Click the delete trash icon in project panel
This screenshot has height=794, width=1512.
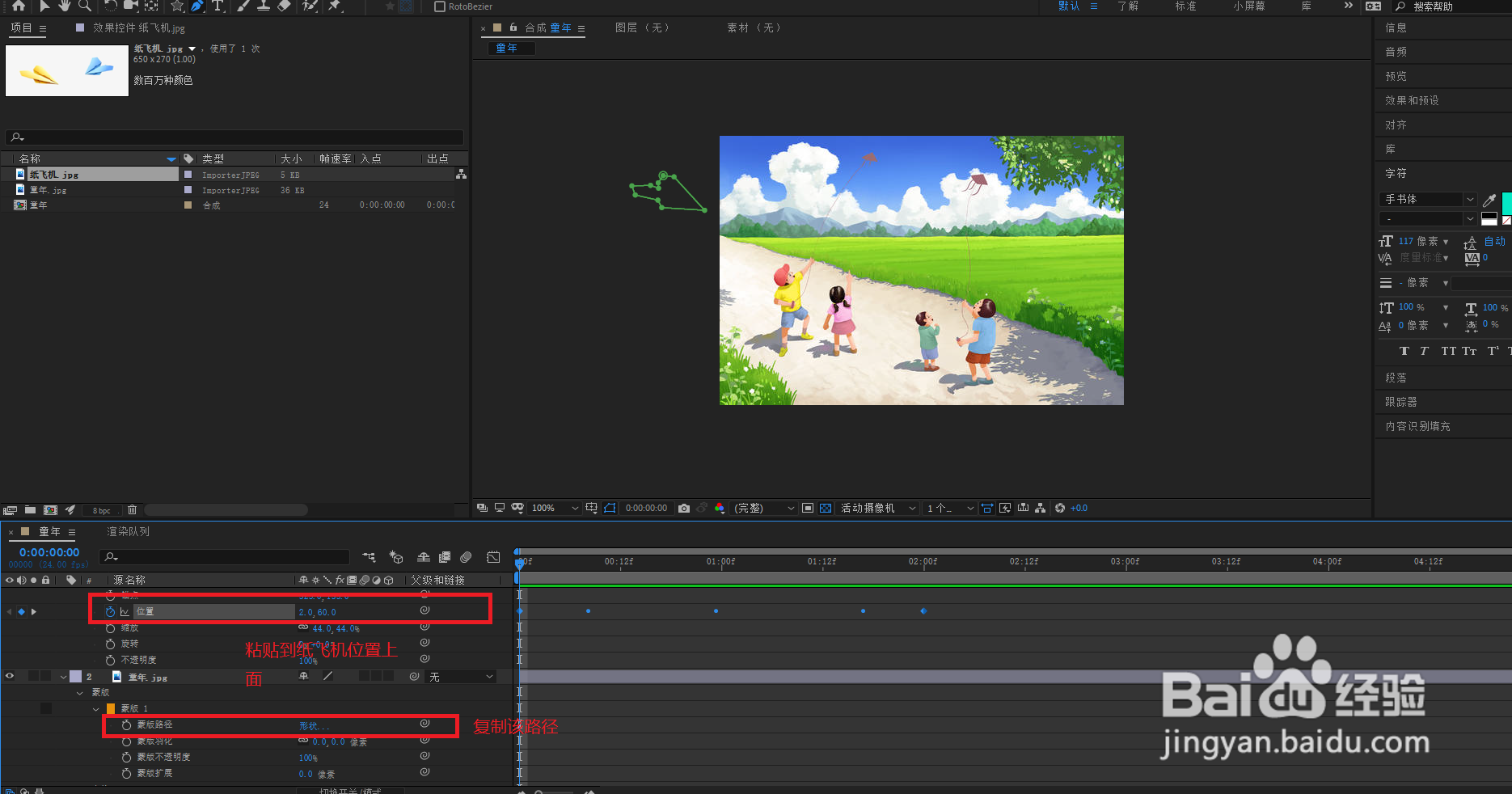(x=133, y=510)
